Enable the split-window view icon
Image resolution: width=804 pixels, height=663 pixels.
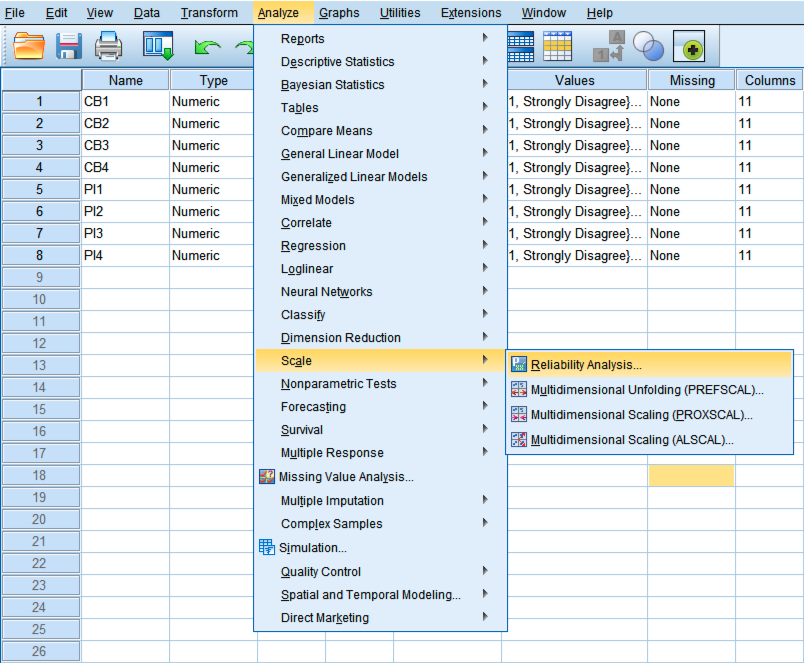520,45
